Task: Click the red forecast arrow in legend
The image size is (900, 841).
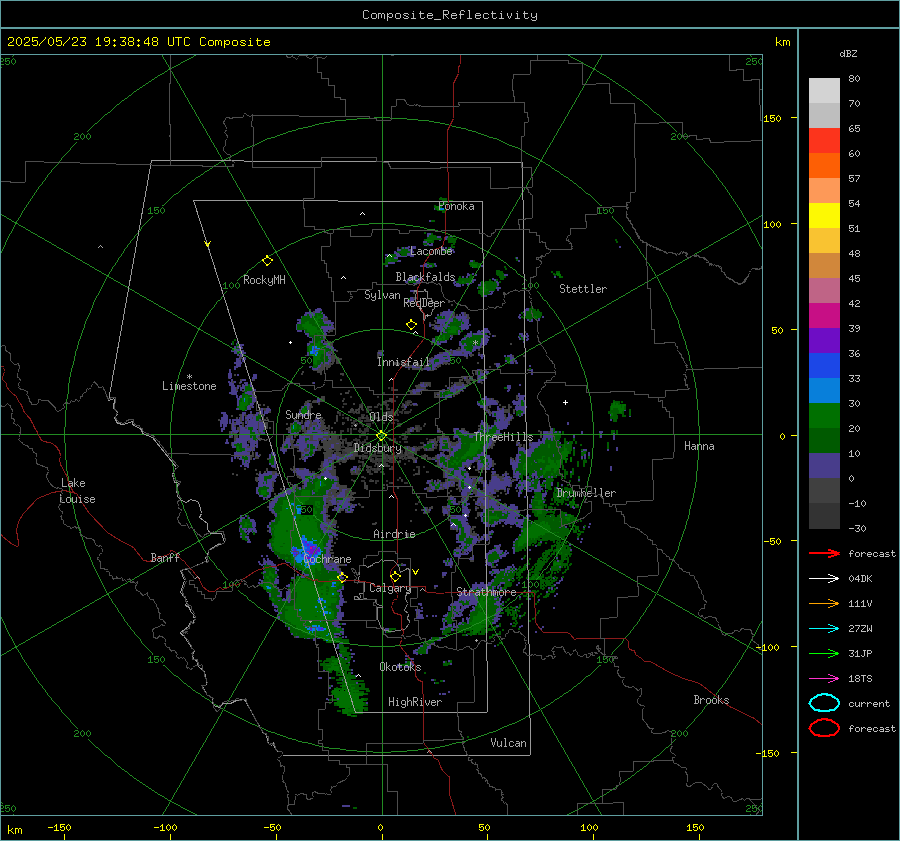Action: point(824,553)
